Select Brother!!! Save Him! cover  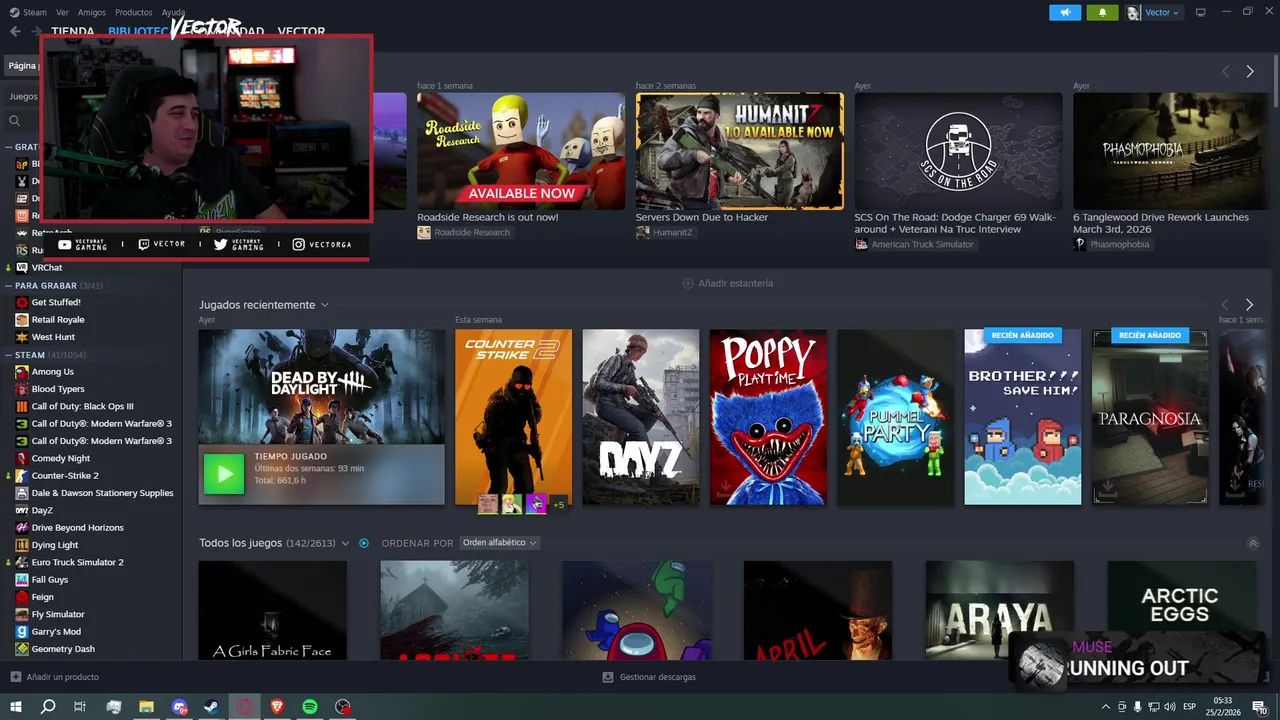click(x=1022, y=417)
